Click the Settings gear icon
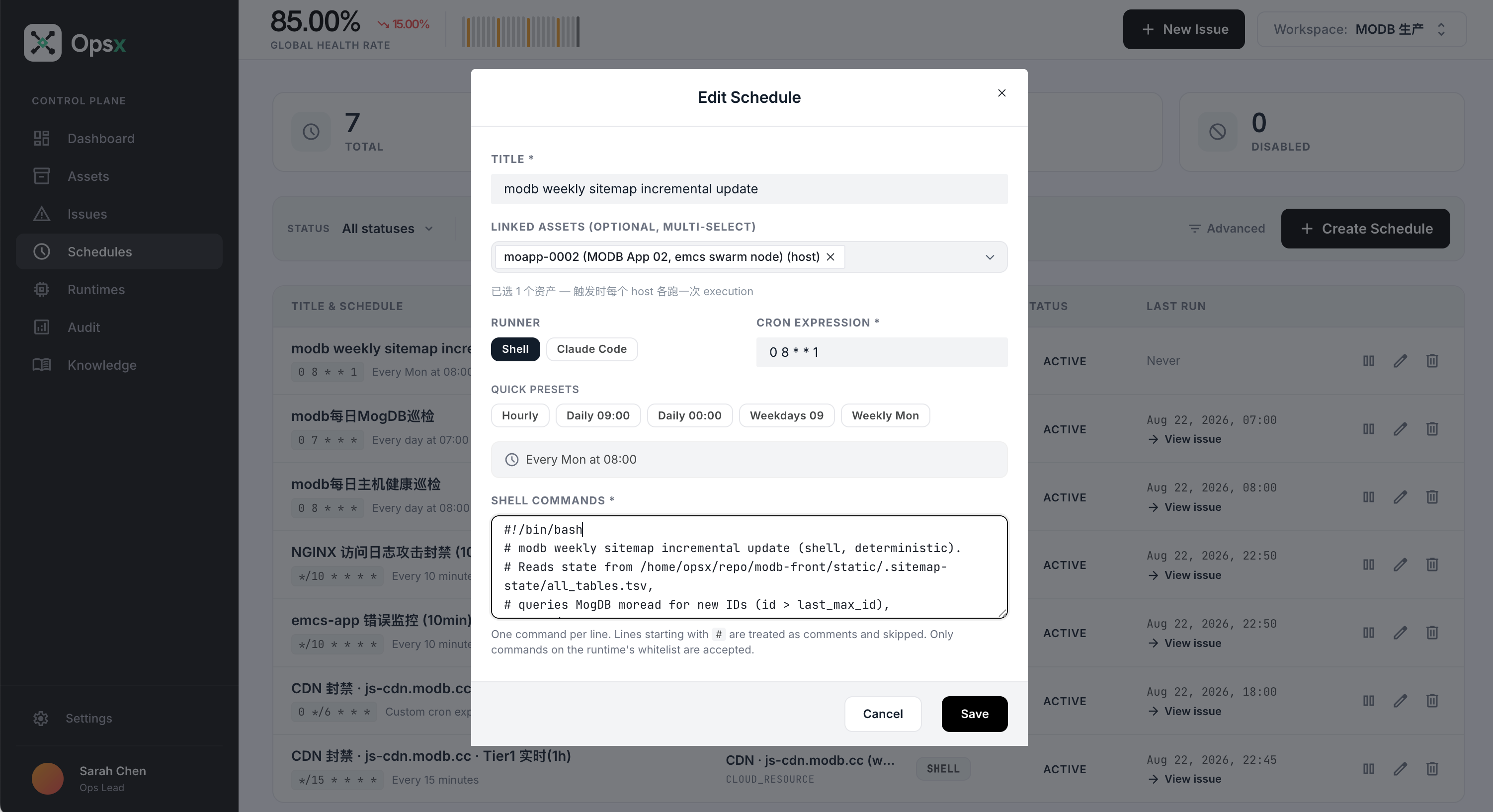Image resolution: width=1493 pixels, height=812 pixels. [x=41, y=718]
